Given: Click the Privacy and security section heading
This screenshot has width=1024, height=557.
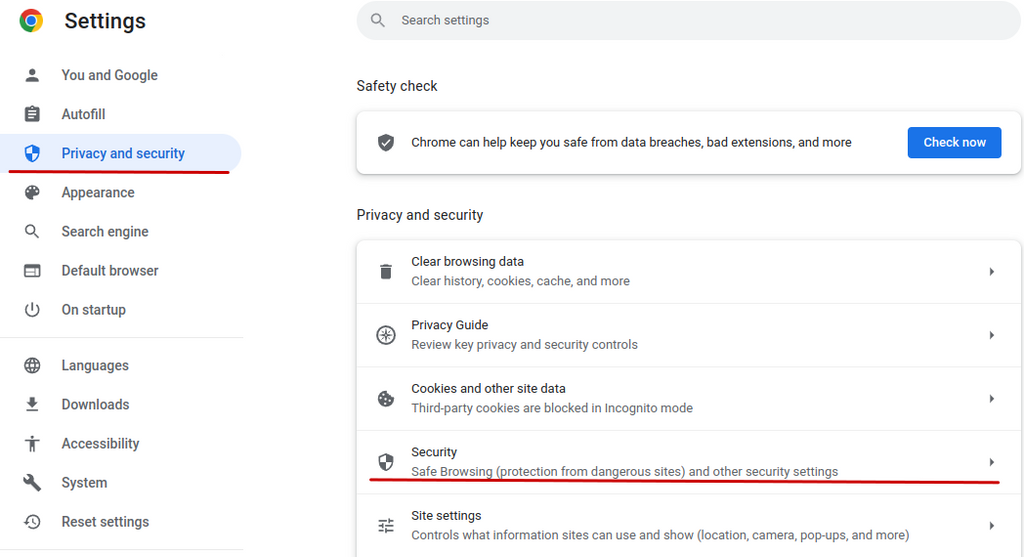Looking at the screenshot, I should coord(420,215).
